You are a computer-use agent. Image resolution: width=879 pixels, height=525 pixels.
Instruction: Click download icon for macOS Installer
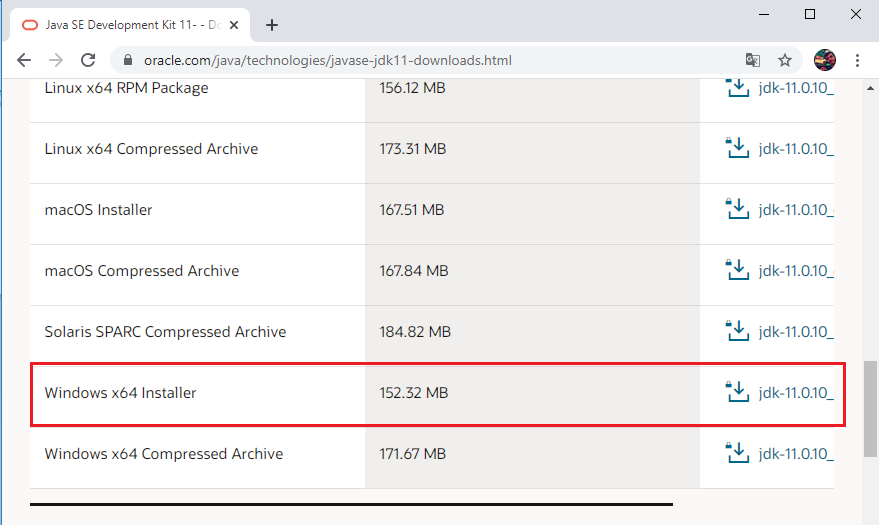coord(737,209)
